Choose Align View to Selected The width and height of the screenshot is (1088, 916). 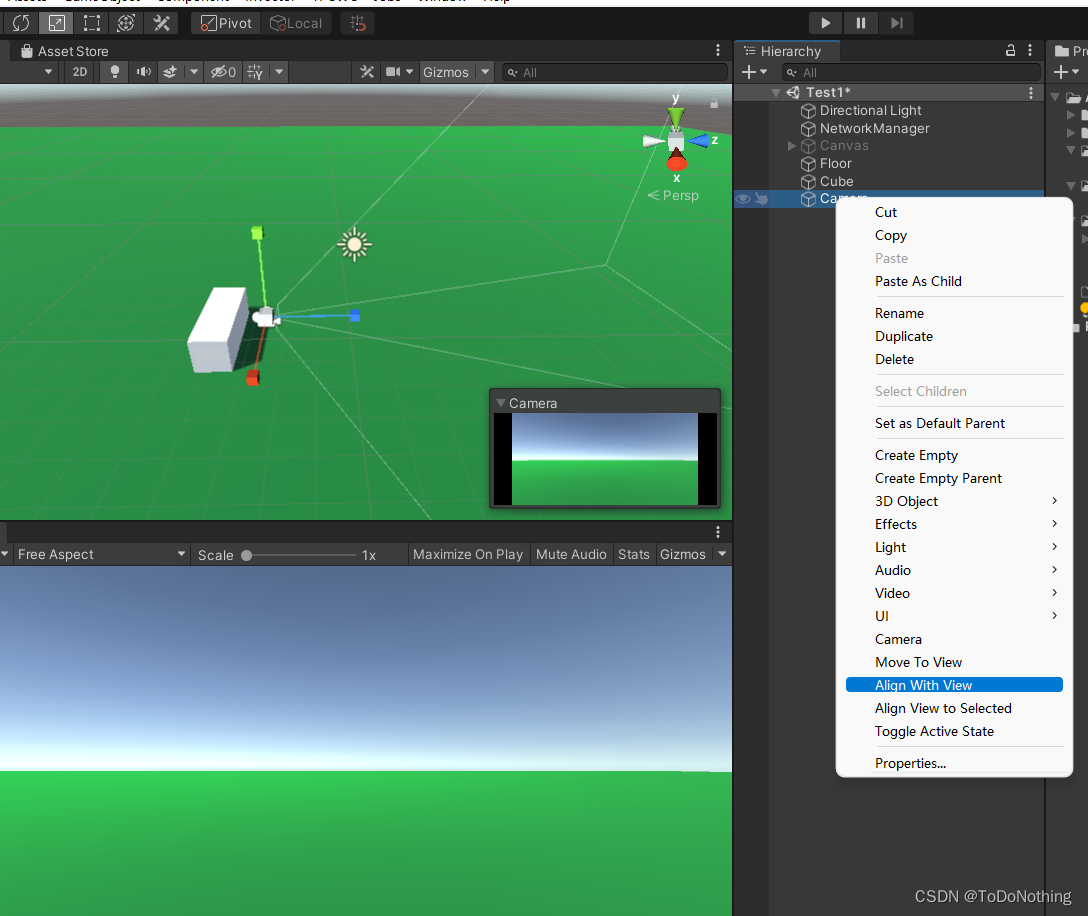(x=954, y=708)
